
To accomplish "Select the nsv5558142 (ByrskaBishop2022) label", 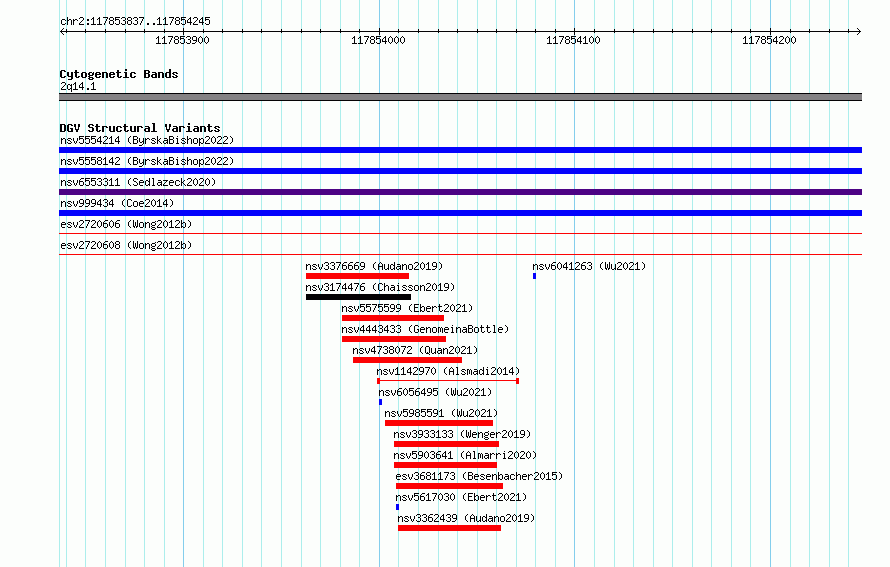I will 147,161.
